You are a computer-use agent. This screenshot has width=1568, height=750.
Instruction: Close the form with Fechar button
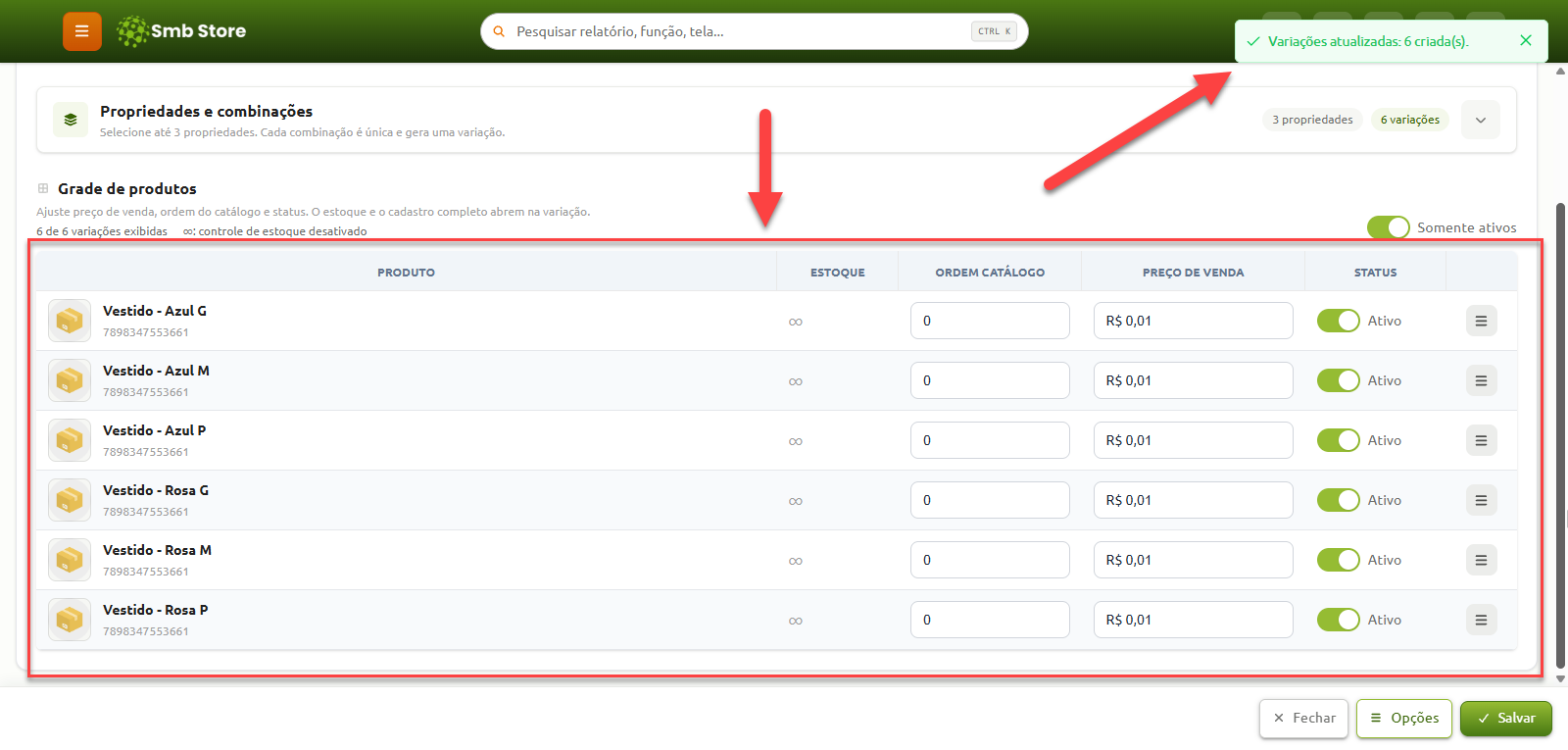click(1304, 719)
